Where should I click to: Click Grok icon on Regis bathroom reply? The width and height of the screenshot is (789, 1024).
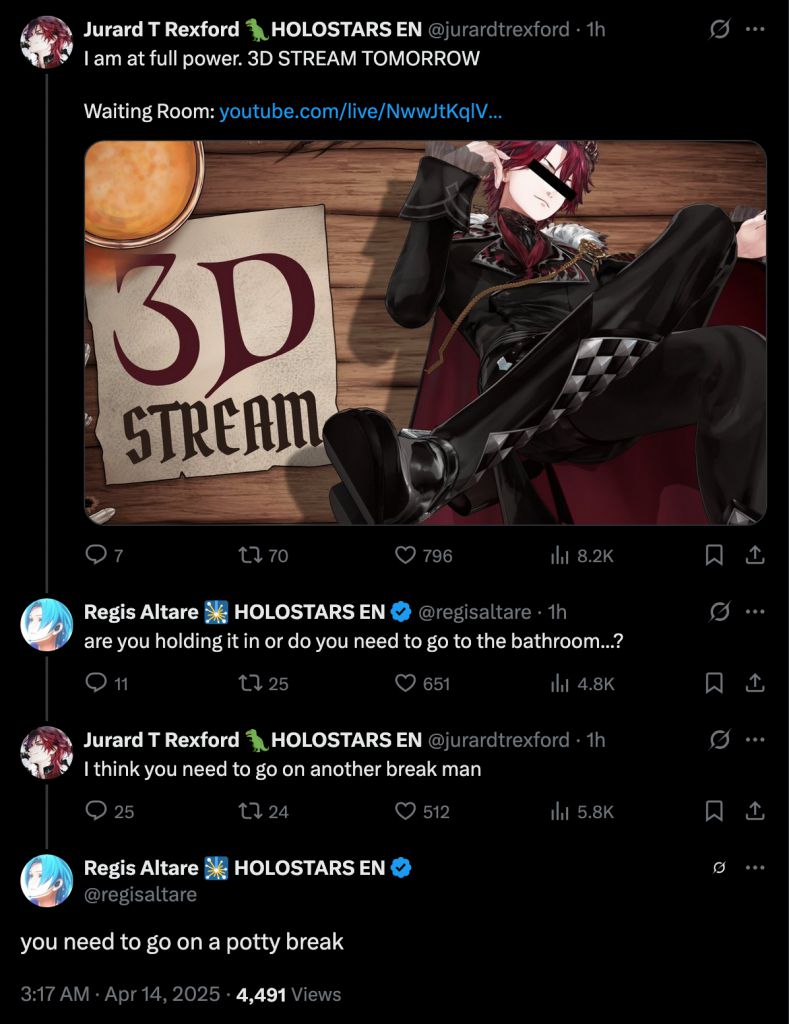(x=719, y=612)
